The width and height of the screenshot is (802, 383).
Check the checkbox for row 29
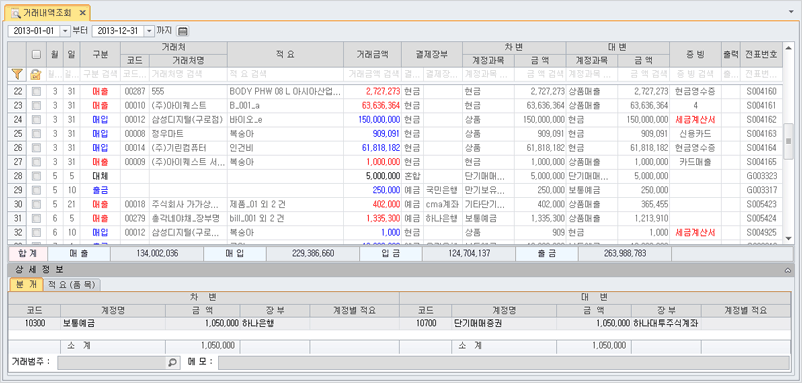coord(35,190)
